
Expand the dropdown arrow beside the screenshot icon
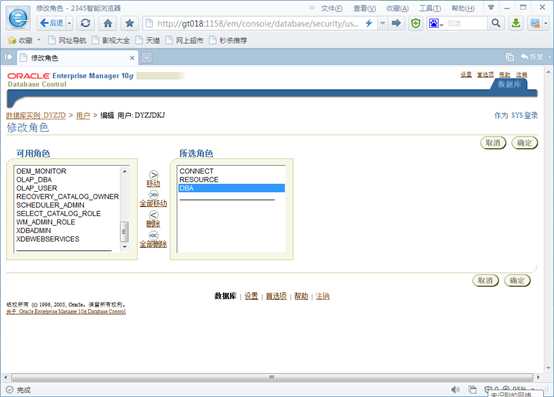[546, 24]
